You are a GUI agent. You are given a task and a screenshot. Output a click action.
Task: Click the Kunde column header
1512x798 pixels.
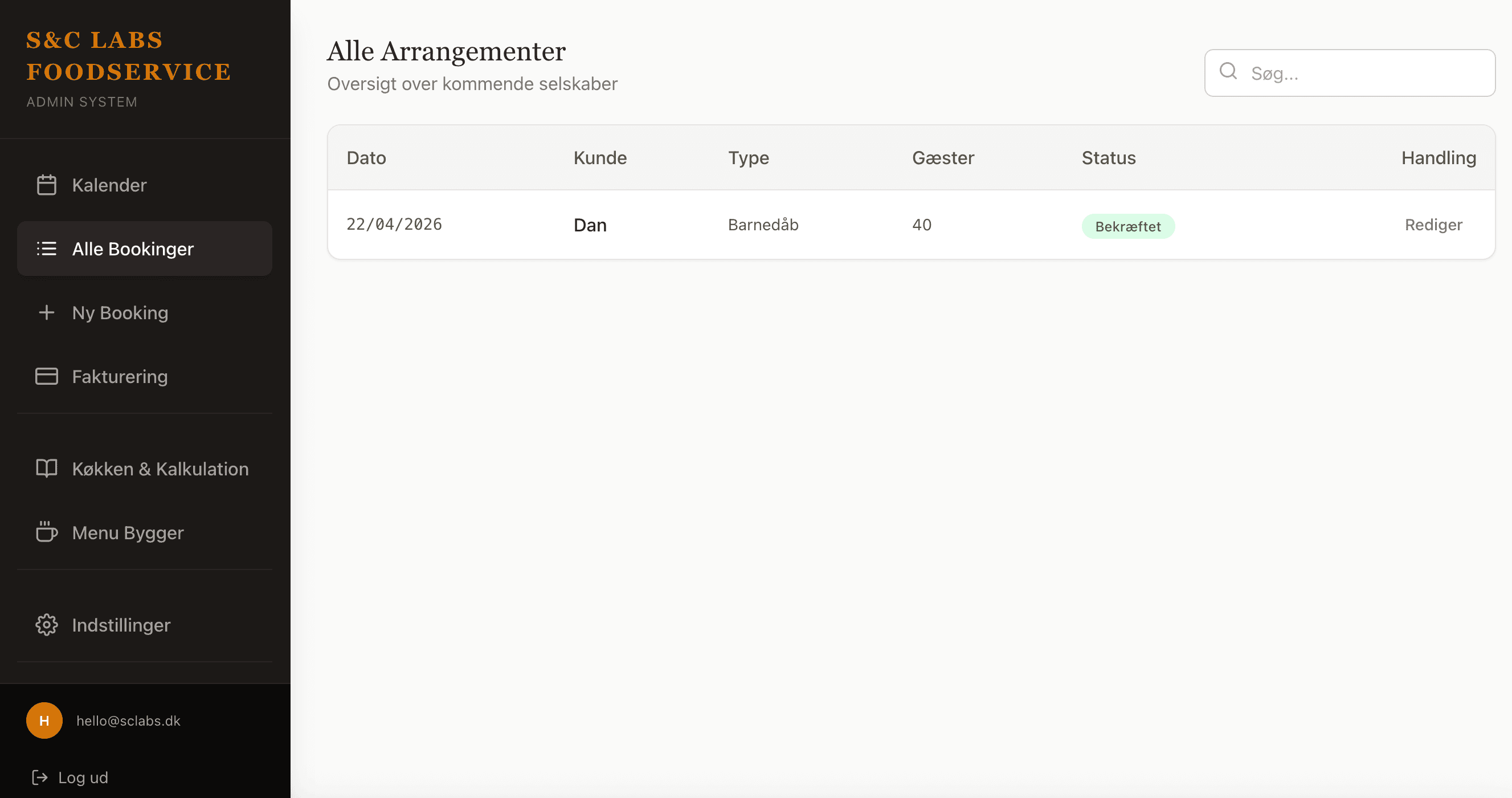click(x=600, y=158)
